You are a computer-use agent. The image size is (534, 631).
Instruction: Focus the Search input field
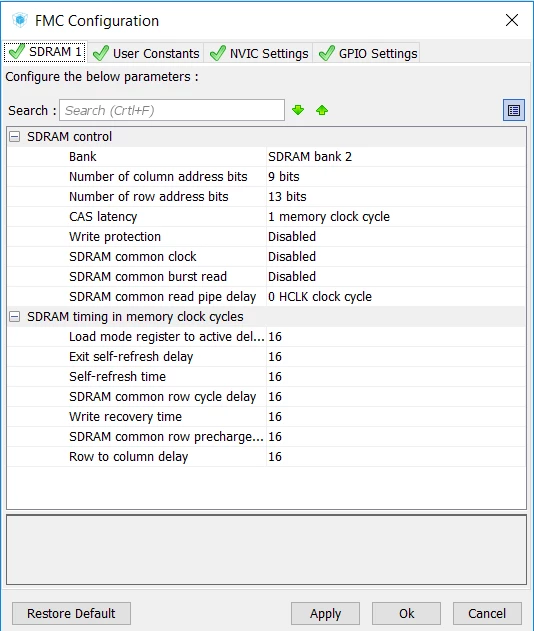pos(172,110)
